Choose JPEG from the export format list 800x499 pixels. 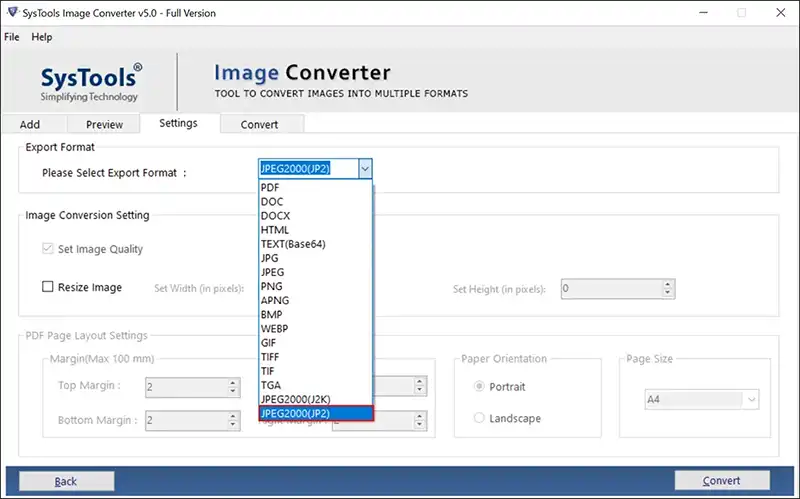tap(315, 272)
